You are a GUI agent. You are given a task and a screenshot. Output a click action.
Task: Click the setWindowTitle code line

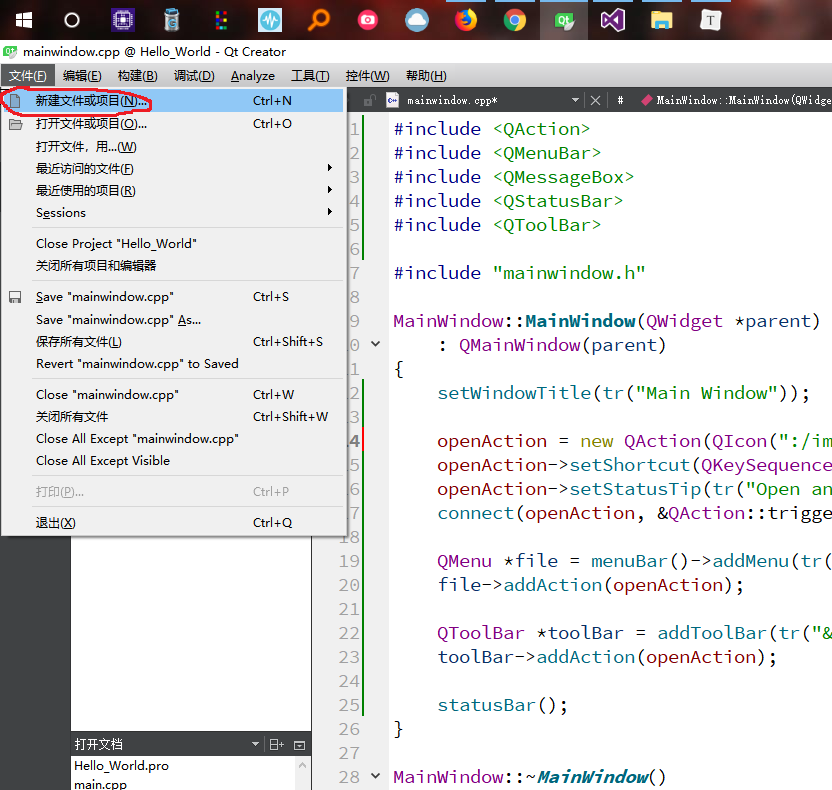click(623, 393)
